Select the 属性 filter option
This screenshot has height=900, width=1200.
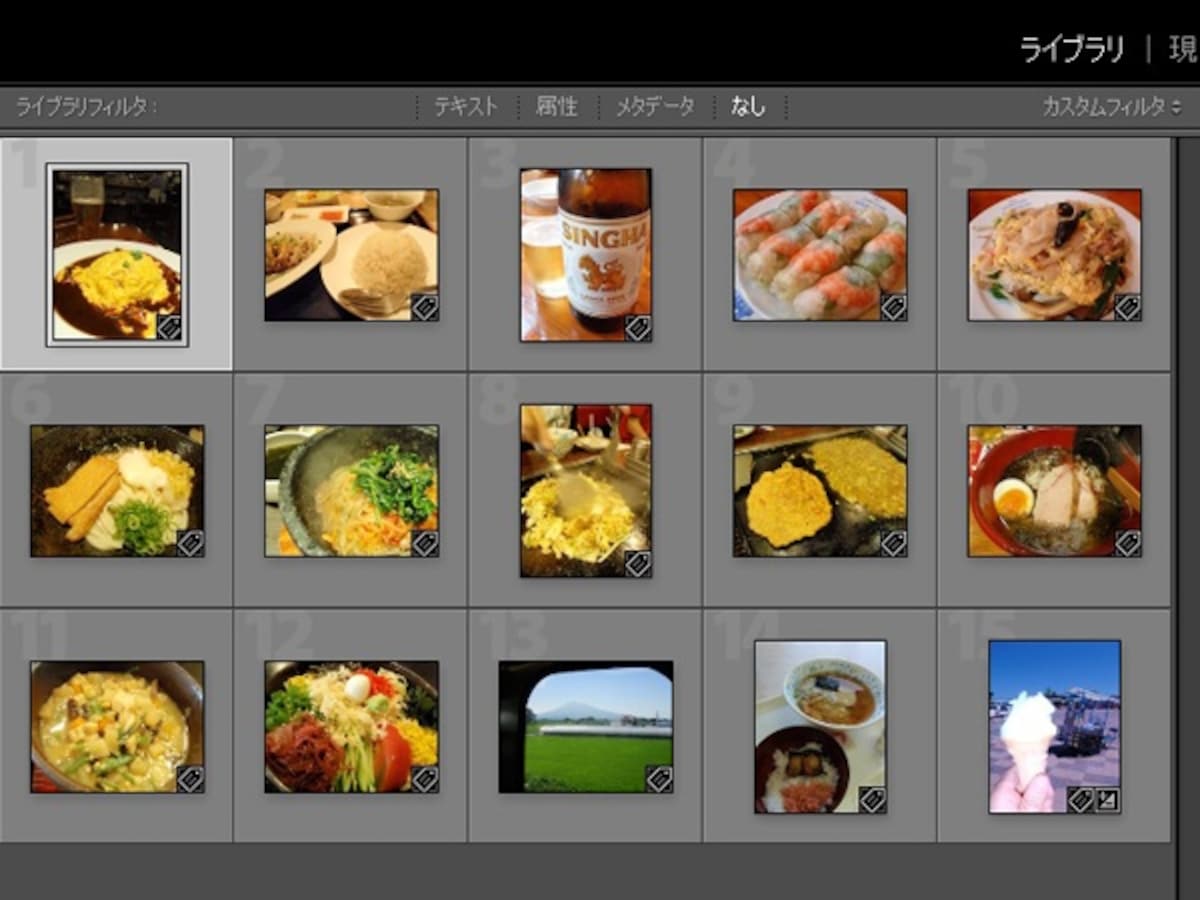pos(556,106)
